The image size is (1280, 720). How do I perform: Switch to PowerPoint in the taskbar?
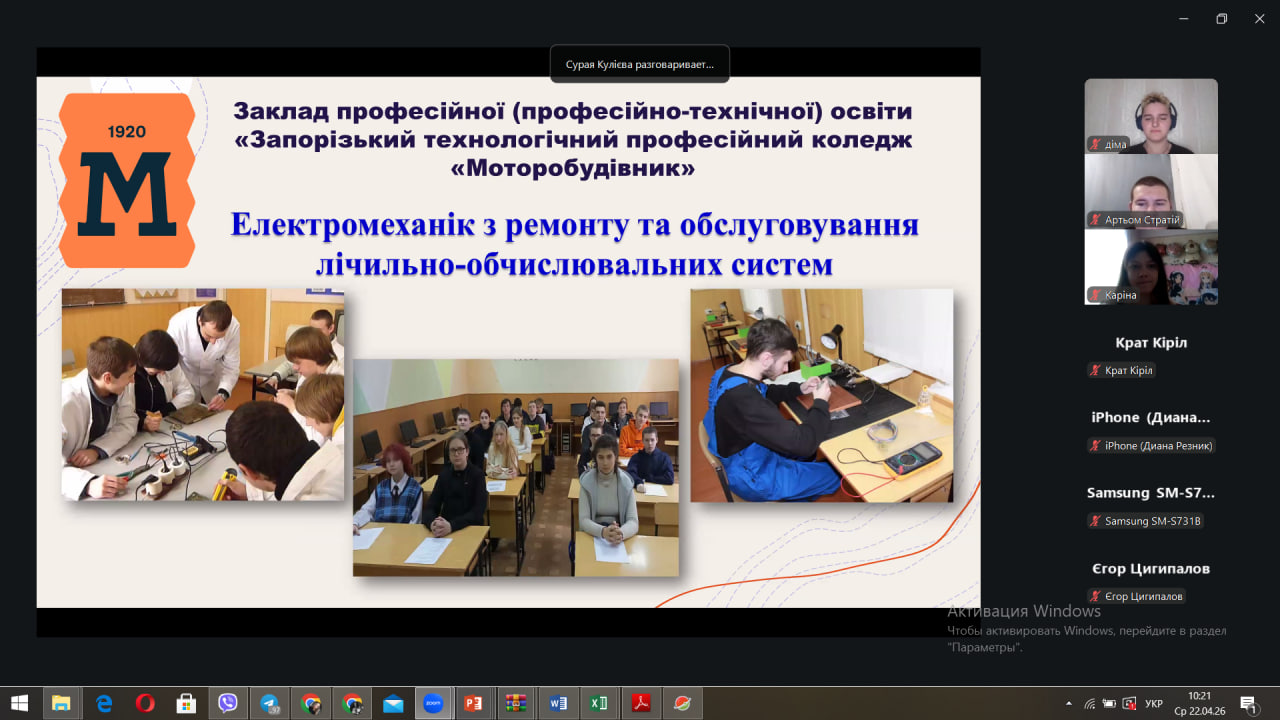coord(474,703)
